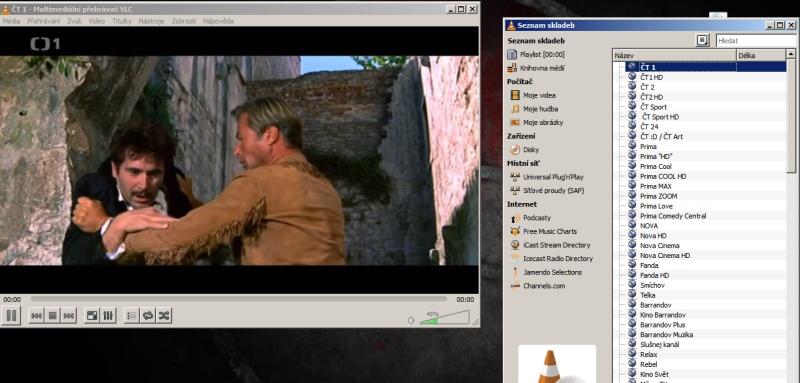Open the Nástroje menu
The width and height of the screenshot is (800, 383).
pos(151,21)
